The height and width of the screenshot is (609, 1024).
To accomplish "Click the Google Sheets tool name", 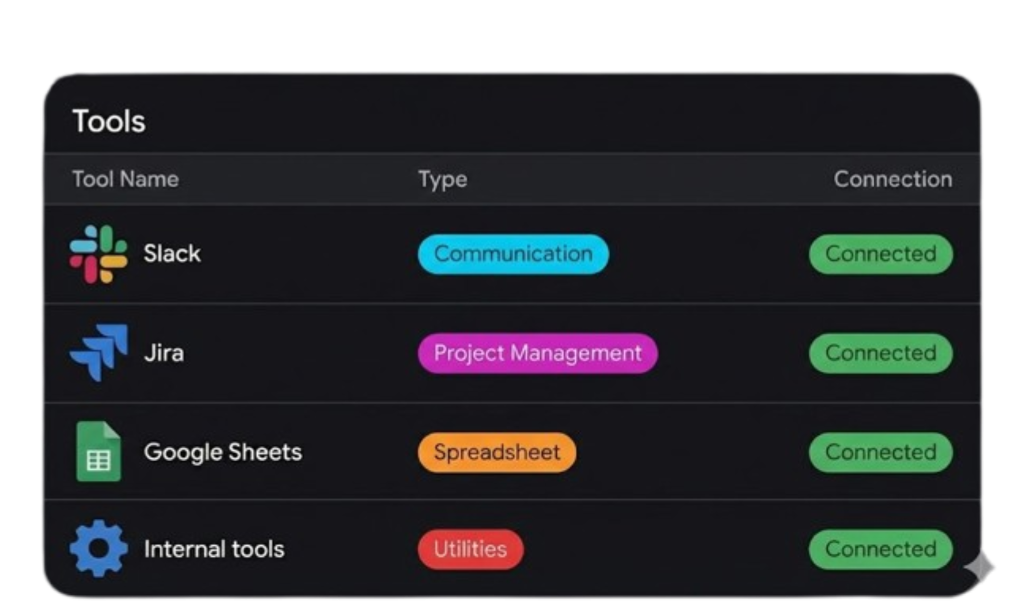I will [223, 452].
